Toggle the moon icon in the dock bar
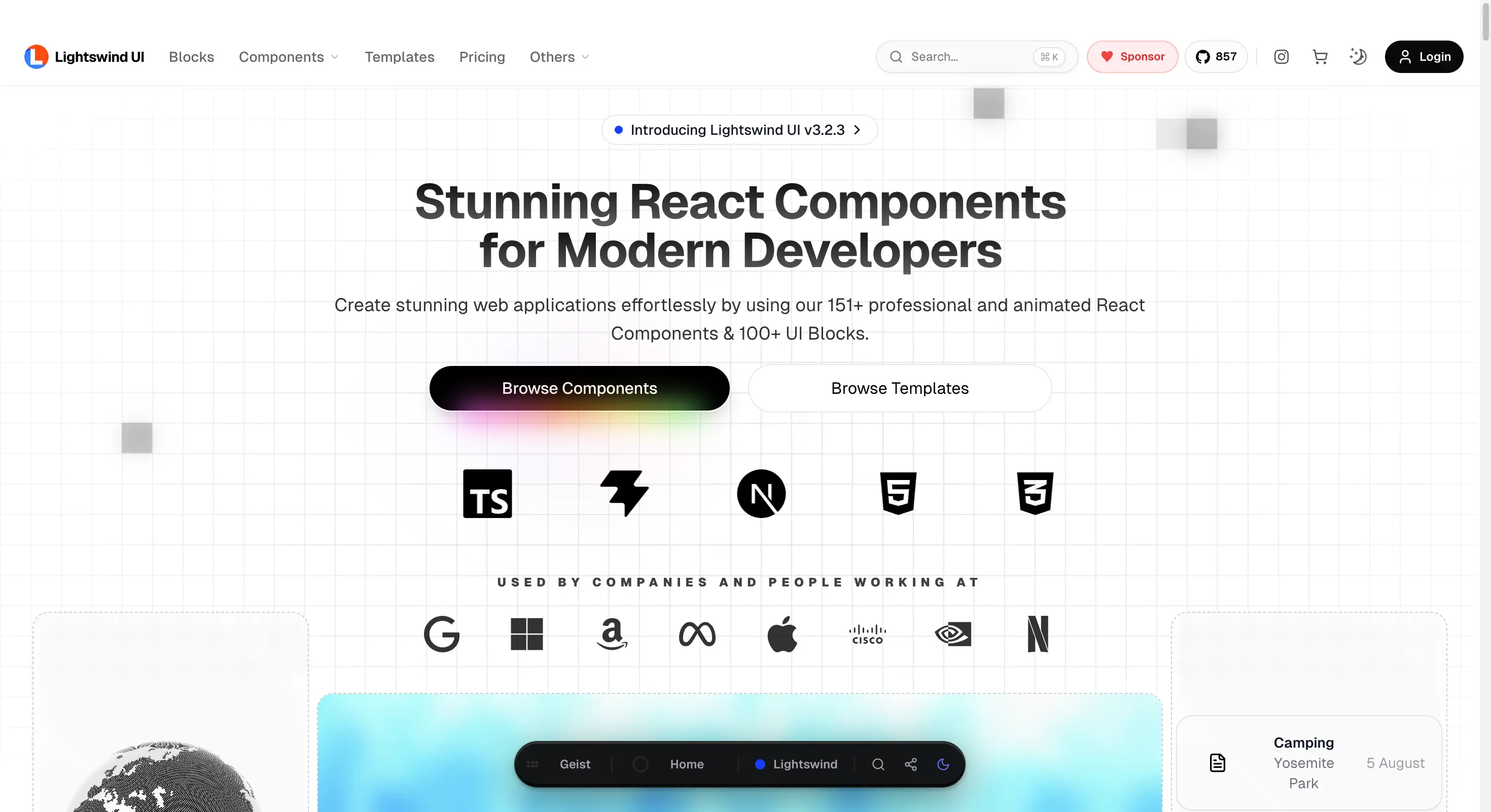Viewport: 1491px width, 812px height. [x=943, y=764]
